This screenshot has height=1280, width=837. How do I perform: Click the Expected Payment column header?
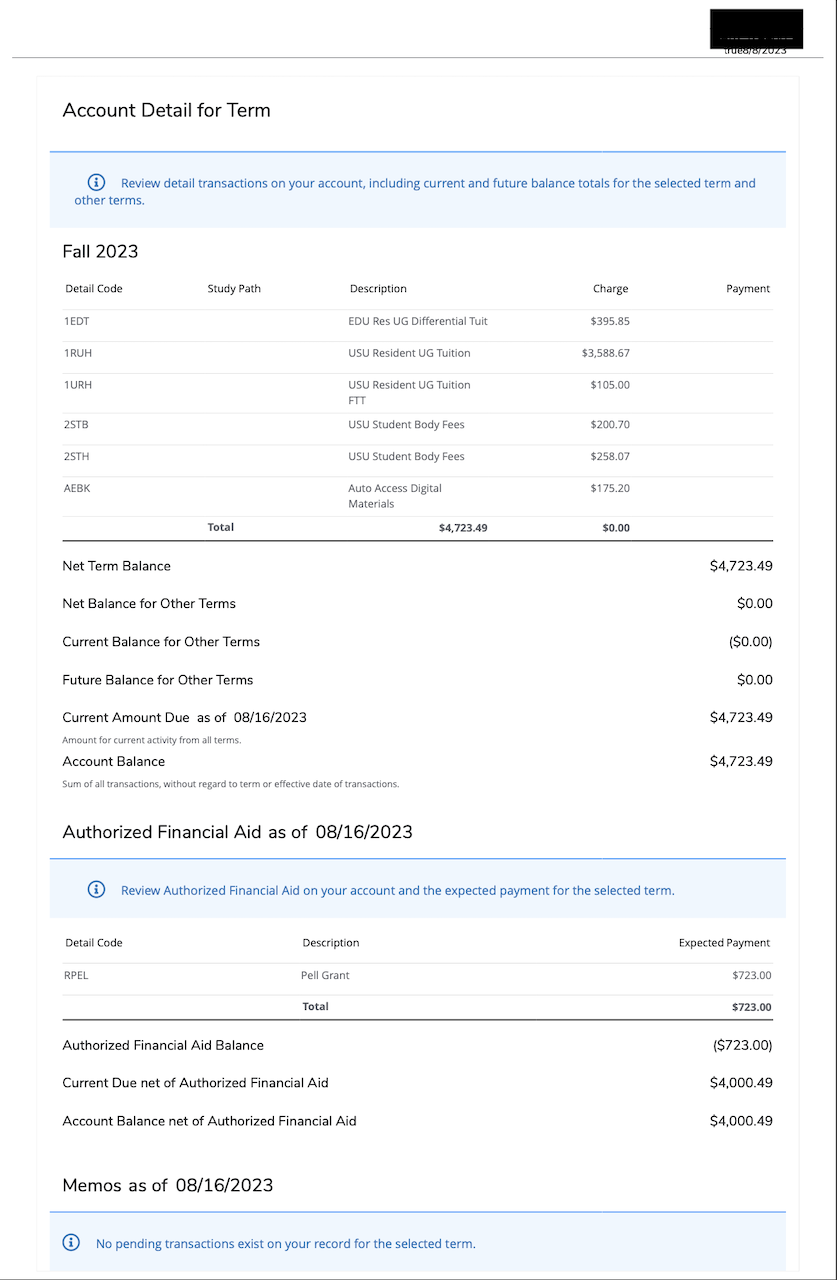[724, 942]
